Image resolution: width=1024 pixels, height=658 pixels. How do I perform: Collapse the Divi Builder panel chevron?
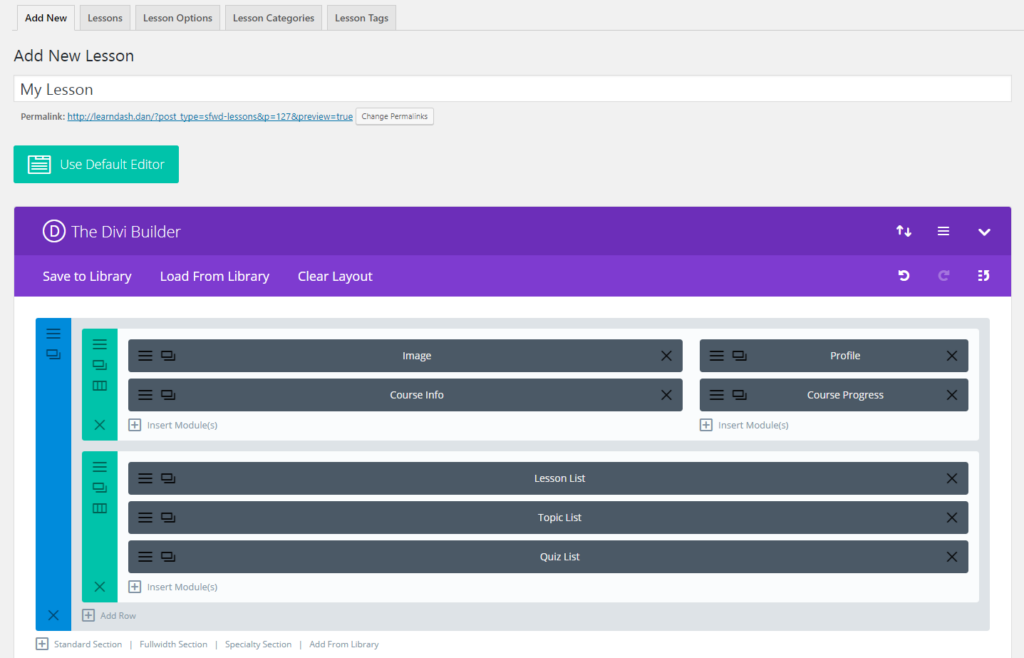(984, 232)
